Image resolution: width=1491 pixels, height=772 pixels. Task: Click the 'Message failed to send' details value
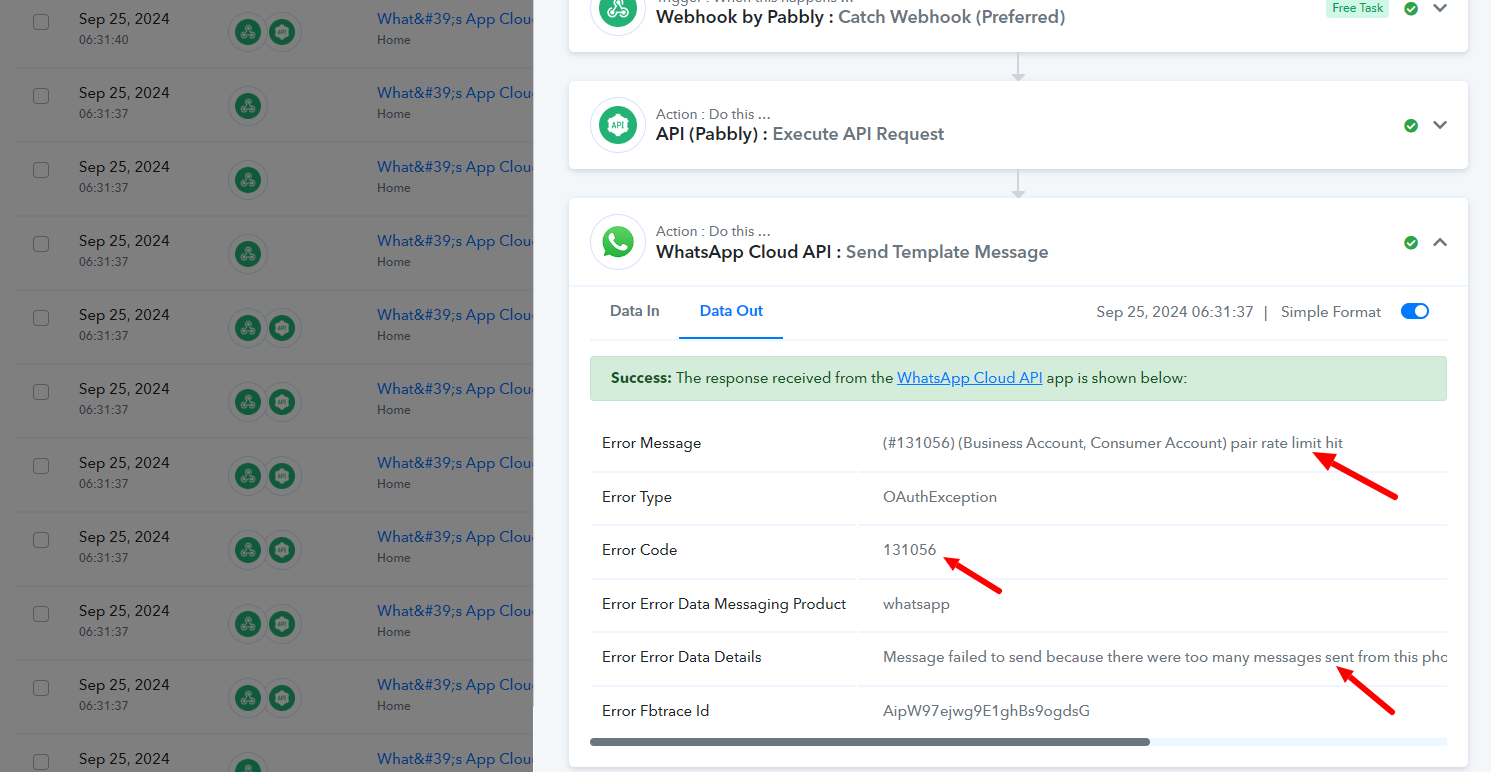(1165, 657)
